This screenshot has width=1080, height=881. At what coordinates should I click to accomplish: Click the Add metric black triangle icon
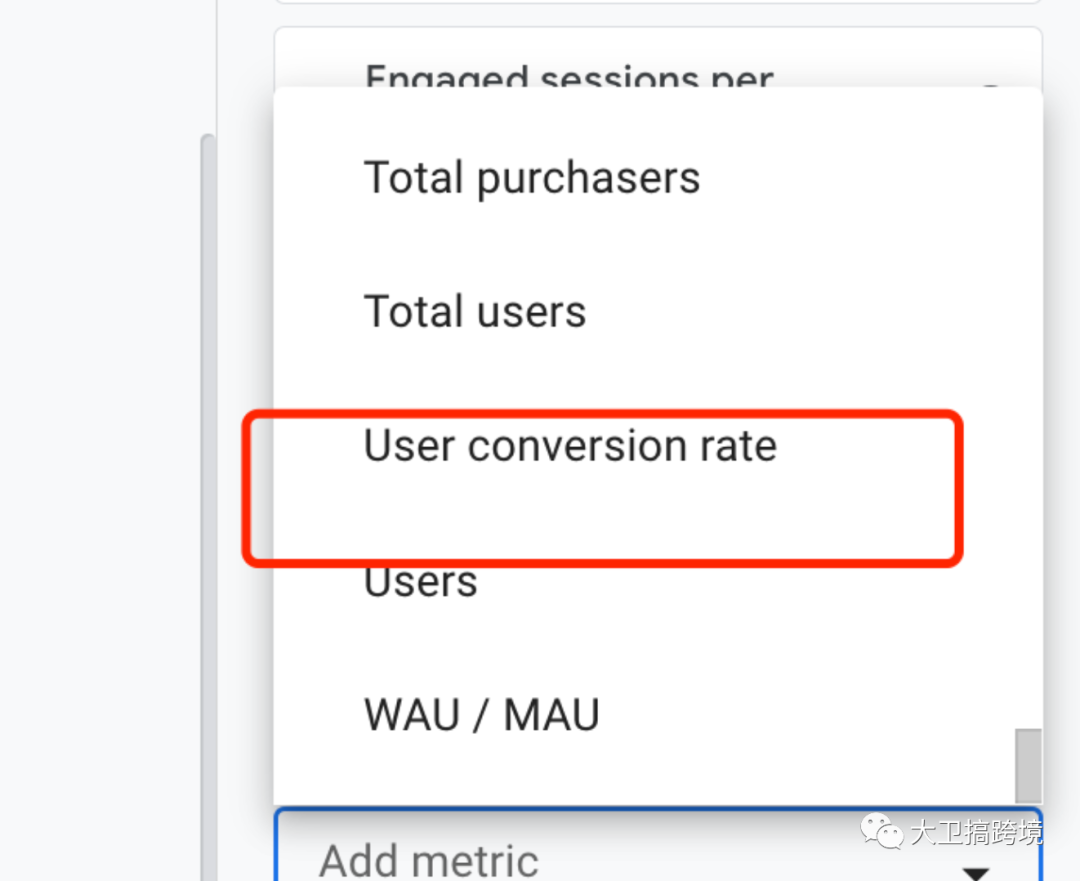coord(975,873)
